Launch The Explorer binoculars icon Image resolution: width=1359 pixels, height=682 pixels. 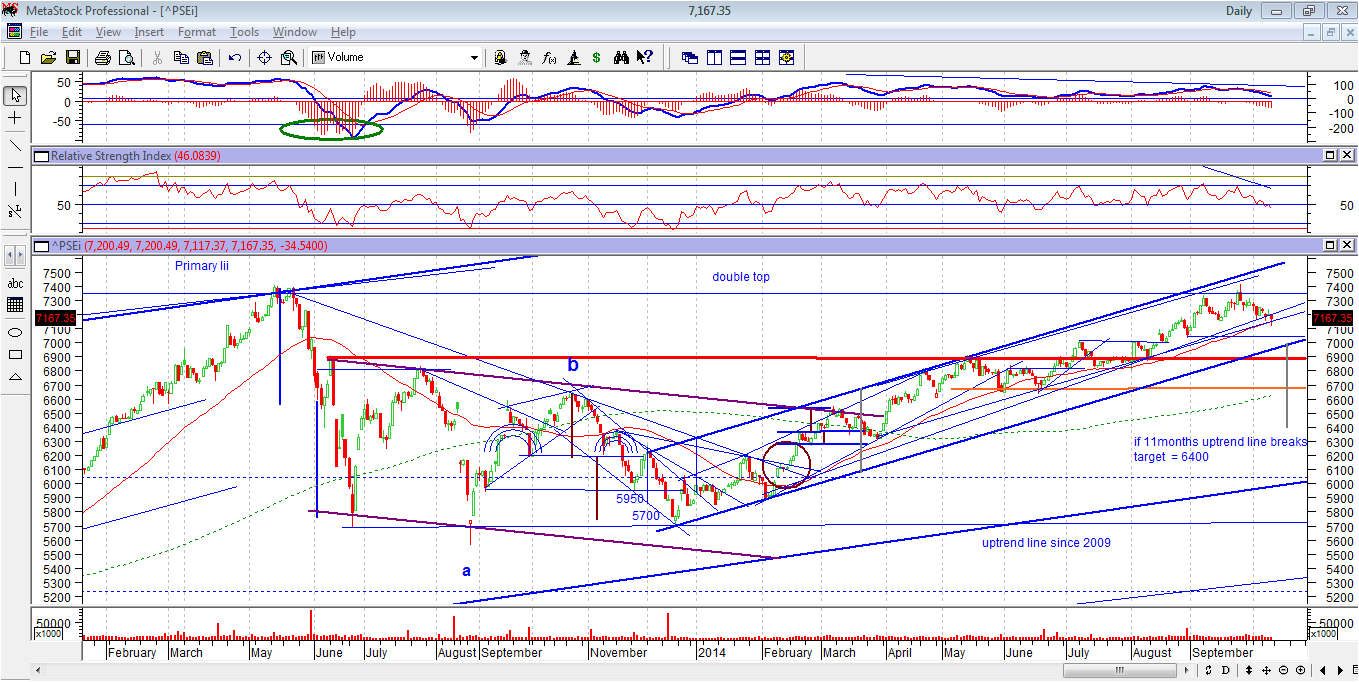(x=621, y=57)
